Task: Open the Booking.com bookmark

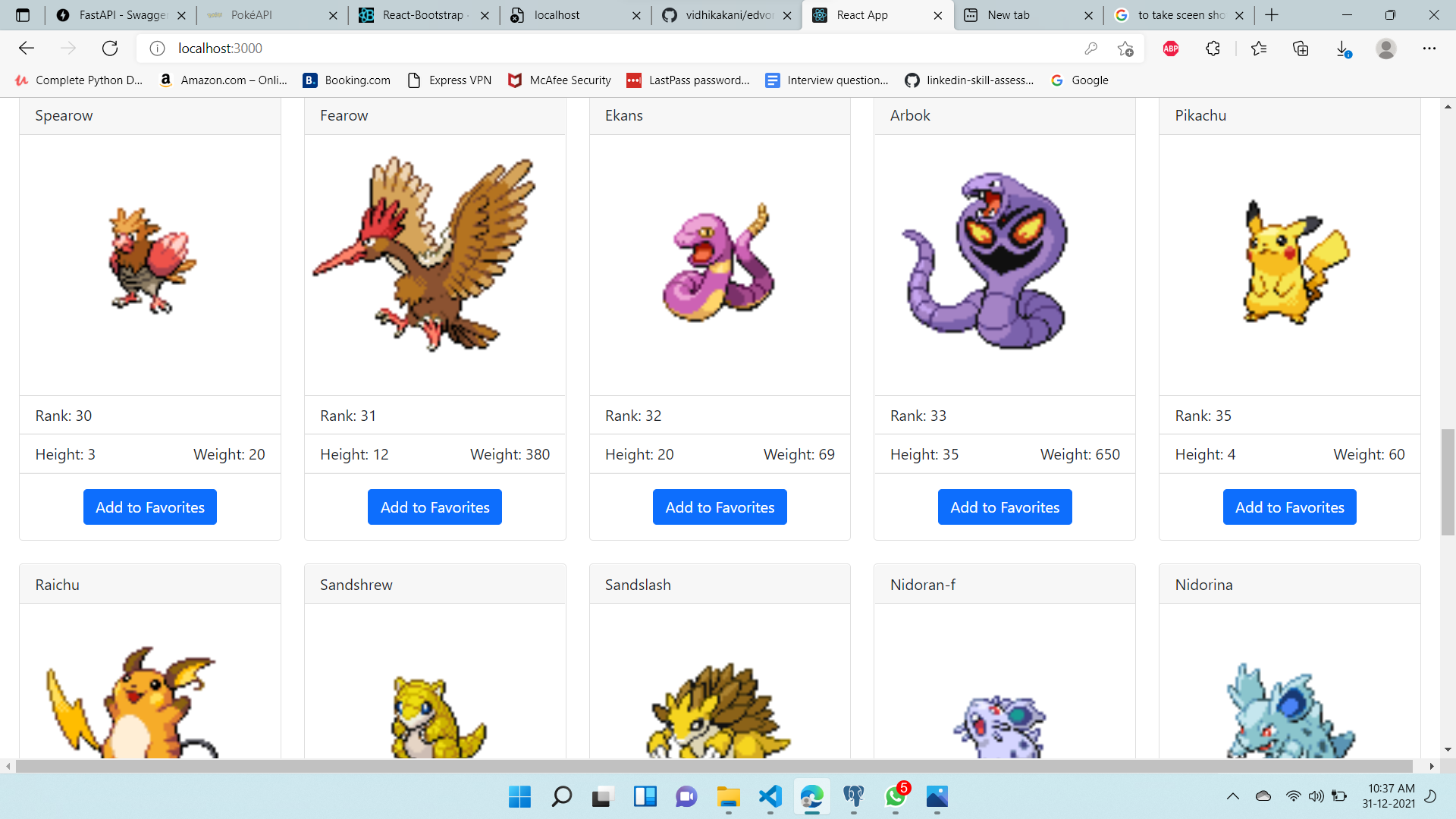Action: pyautogui.click(x=347, y=80)
